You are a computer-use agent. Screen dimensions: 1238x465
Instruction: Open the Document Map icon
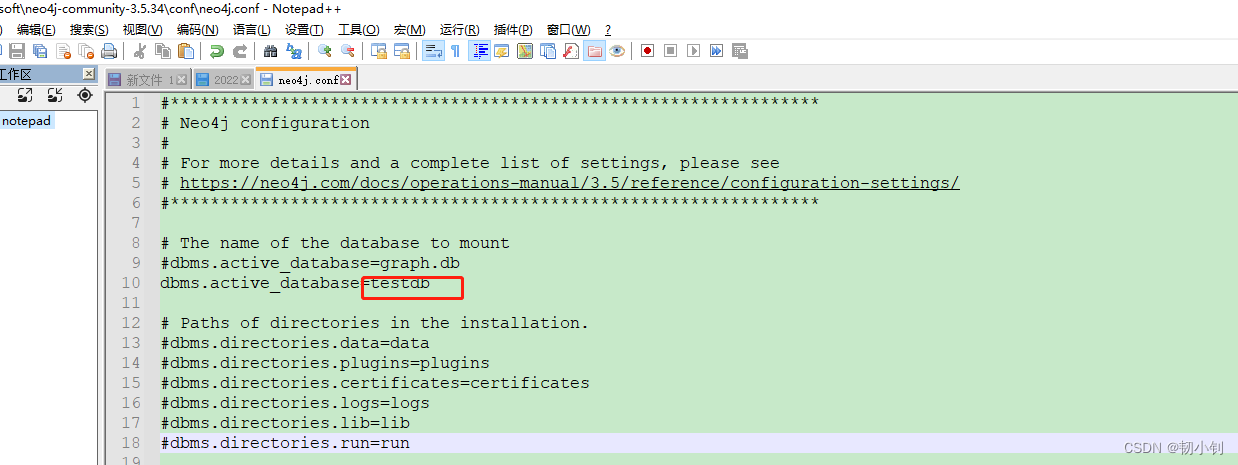525,50
